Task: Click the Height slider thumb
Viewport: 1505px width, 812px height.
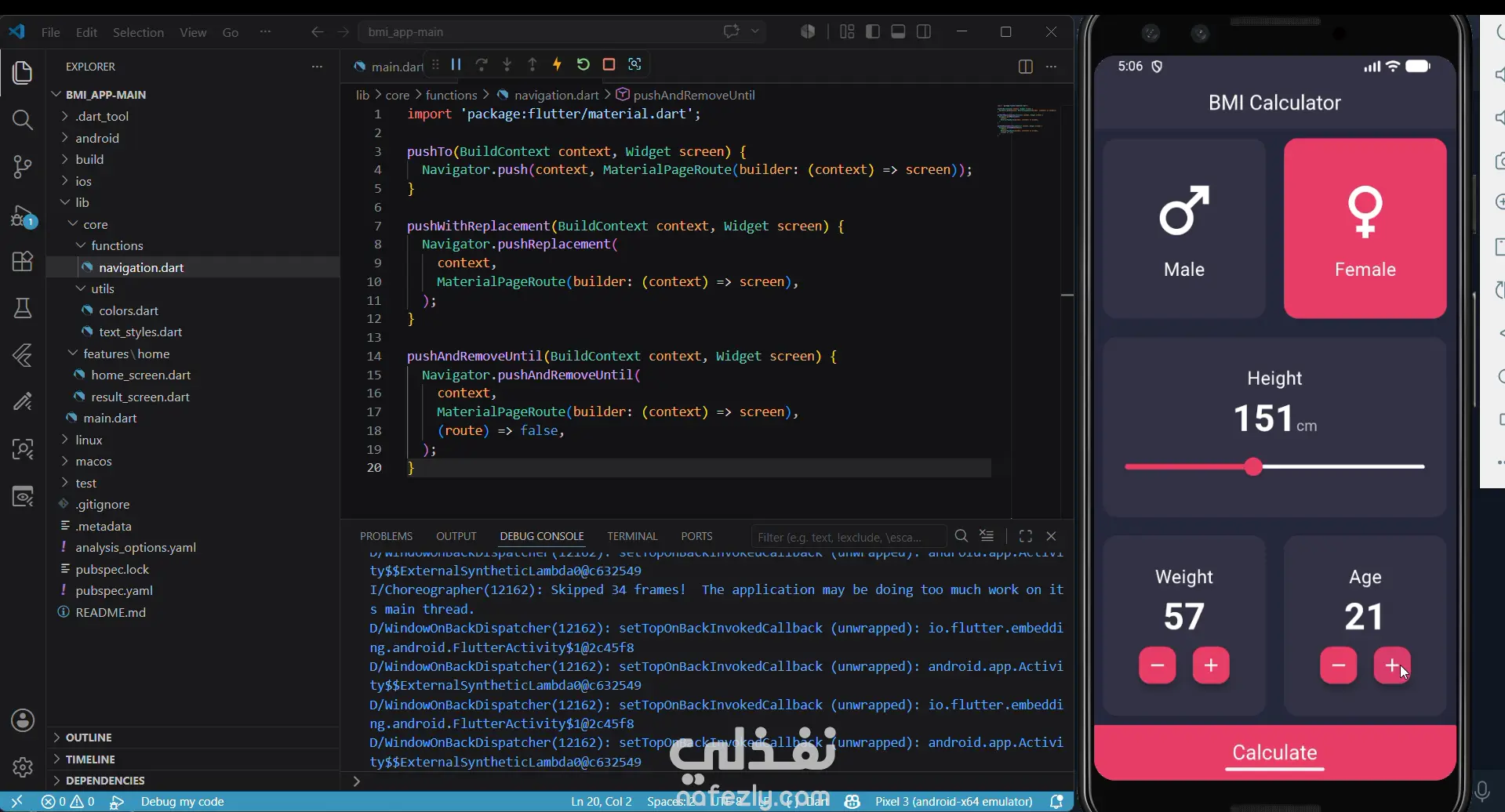Action: pyautogui.click(x=1253, y=466)
